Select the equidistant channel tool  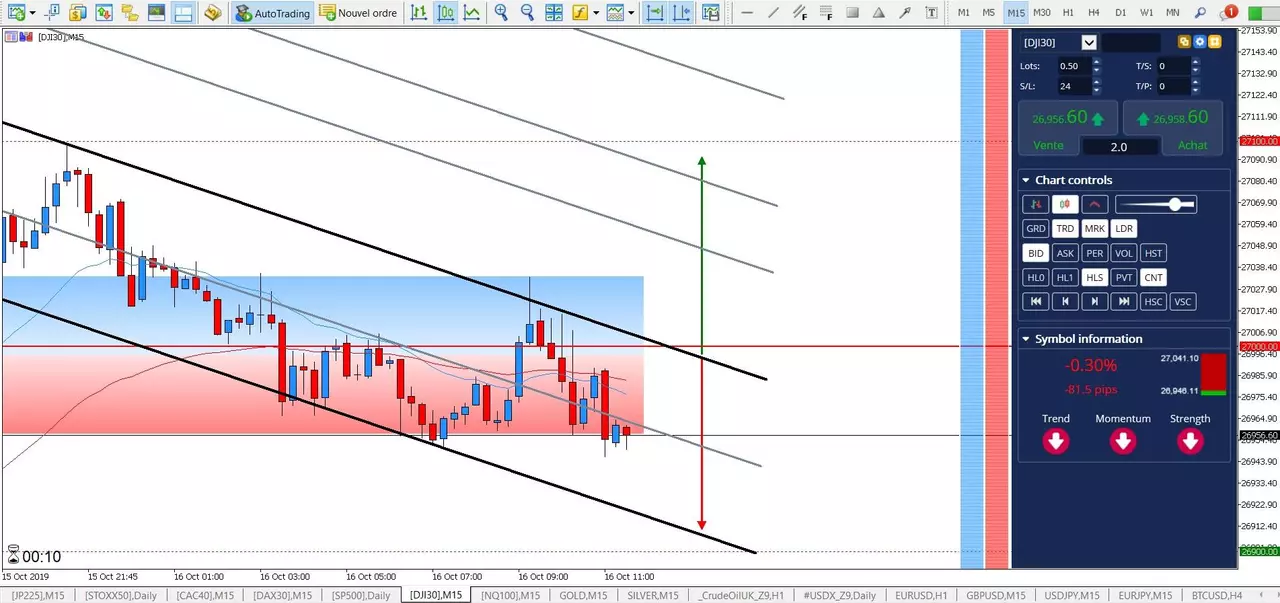click(x=800, y=13)
